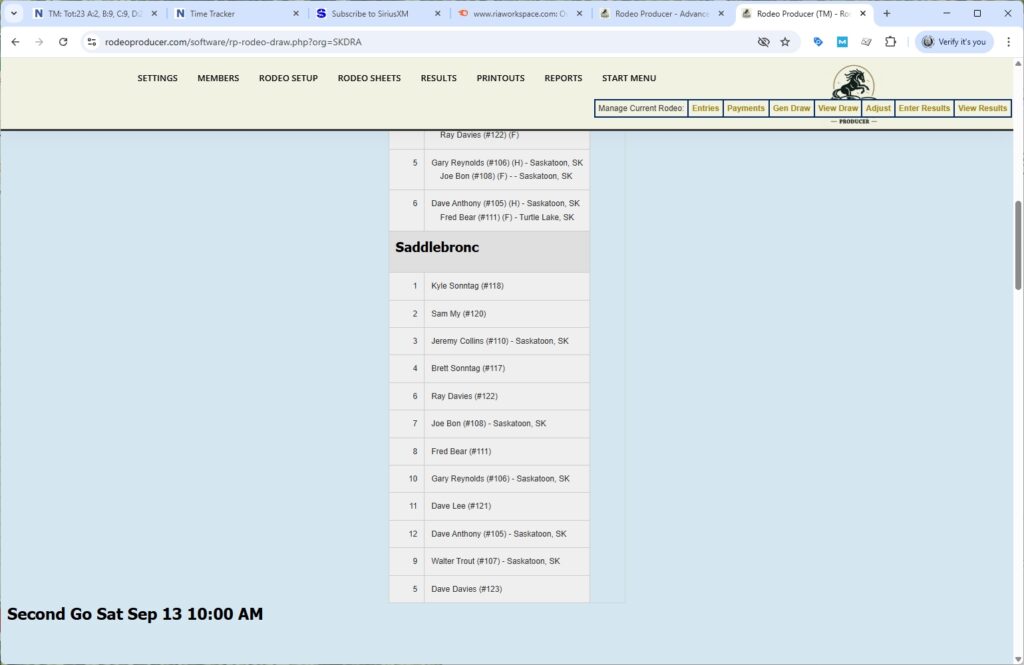Expand the tab search dropdown arrow
This screenshot has width=1024, height=665.
[14, 14]
